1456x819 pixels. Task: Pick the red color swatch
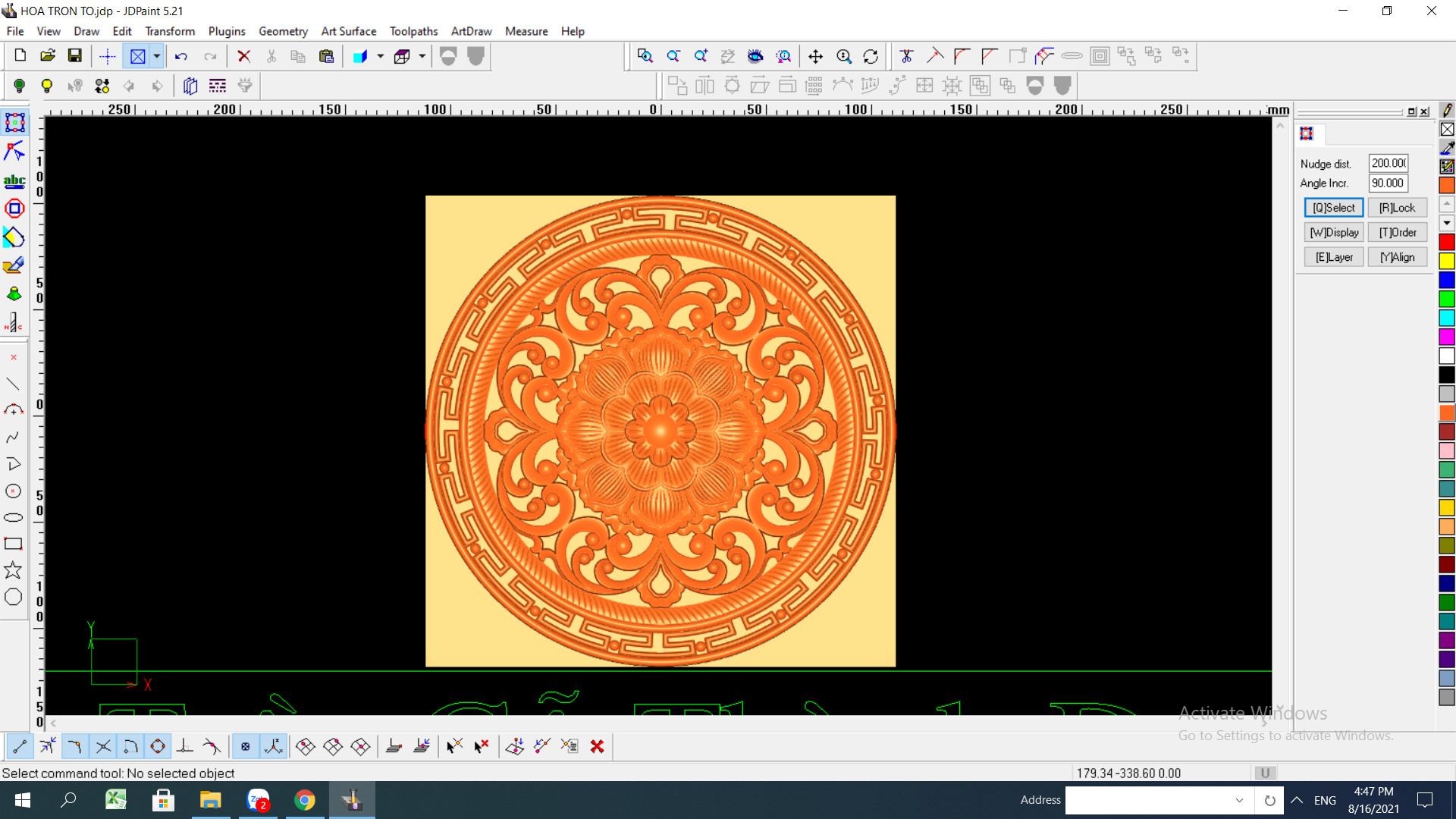(1447, 243)
